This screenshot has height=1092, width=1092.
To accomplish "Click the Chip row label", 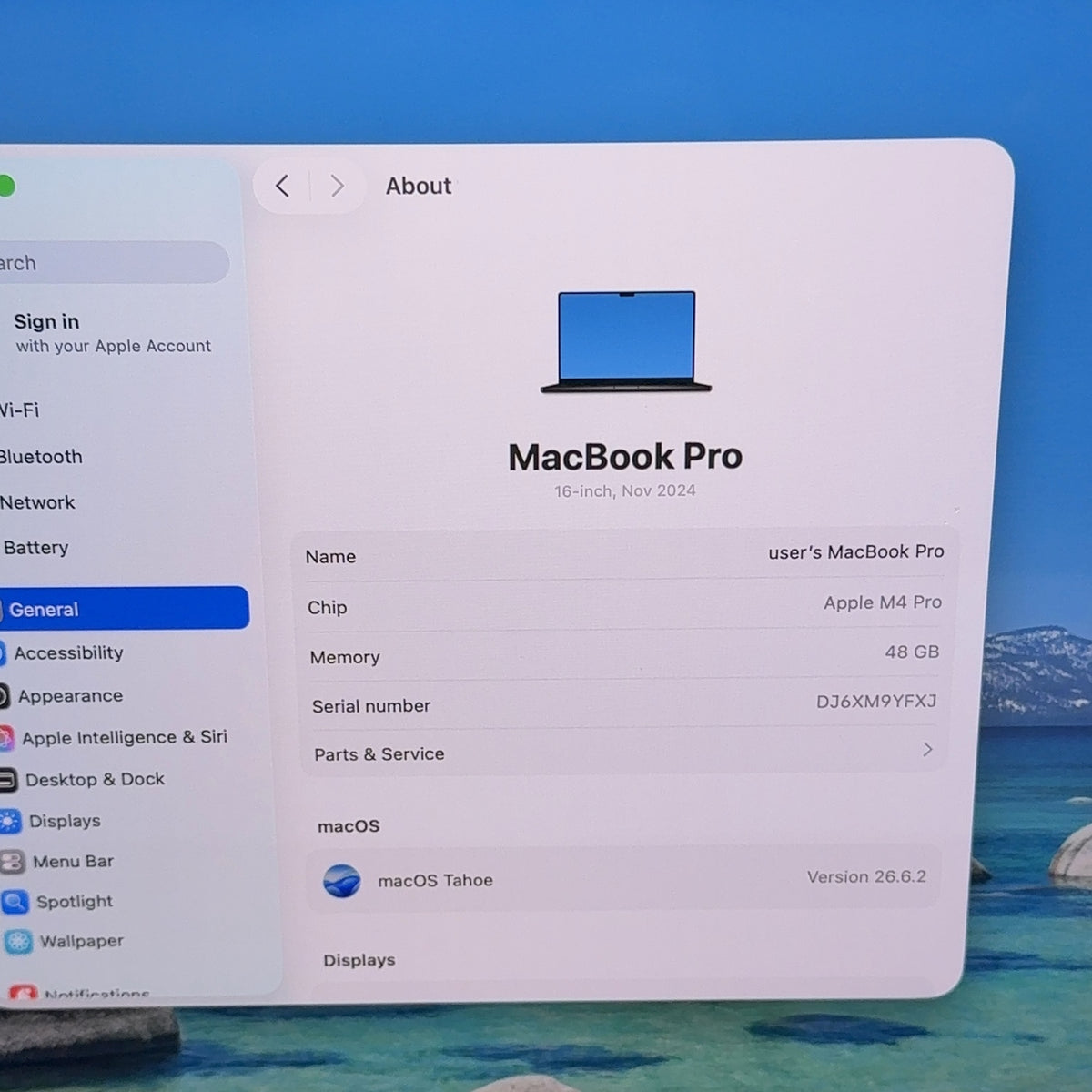I will (x=328, y=607).
